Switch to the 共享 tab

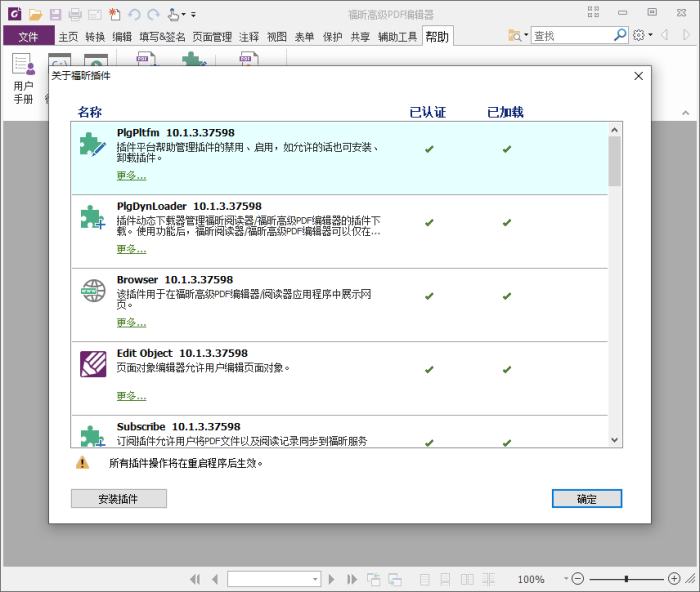point(360,37)
